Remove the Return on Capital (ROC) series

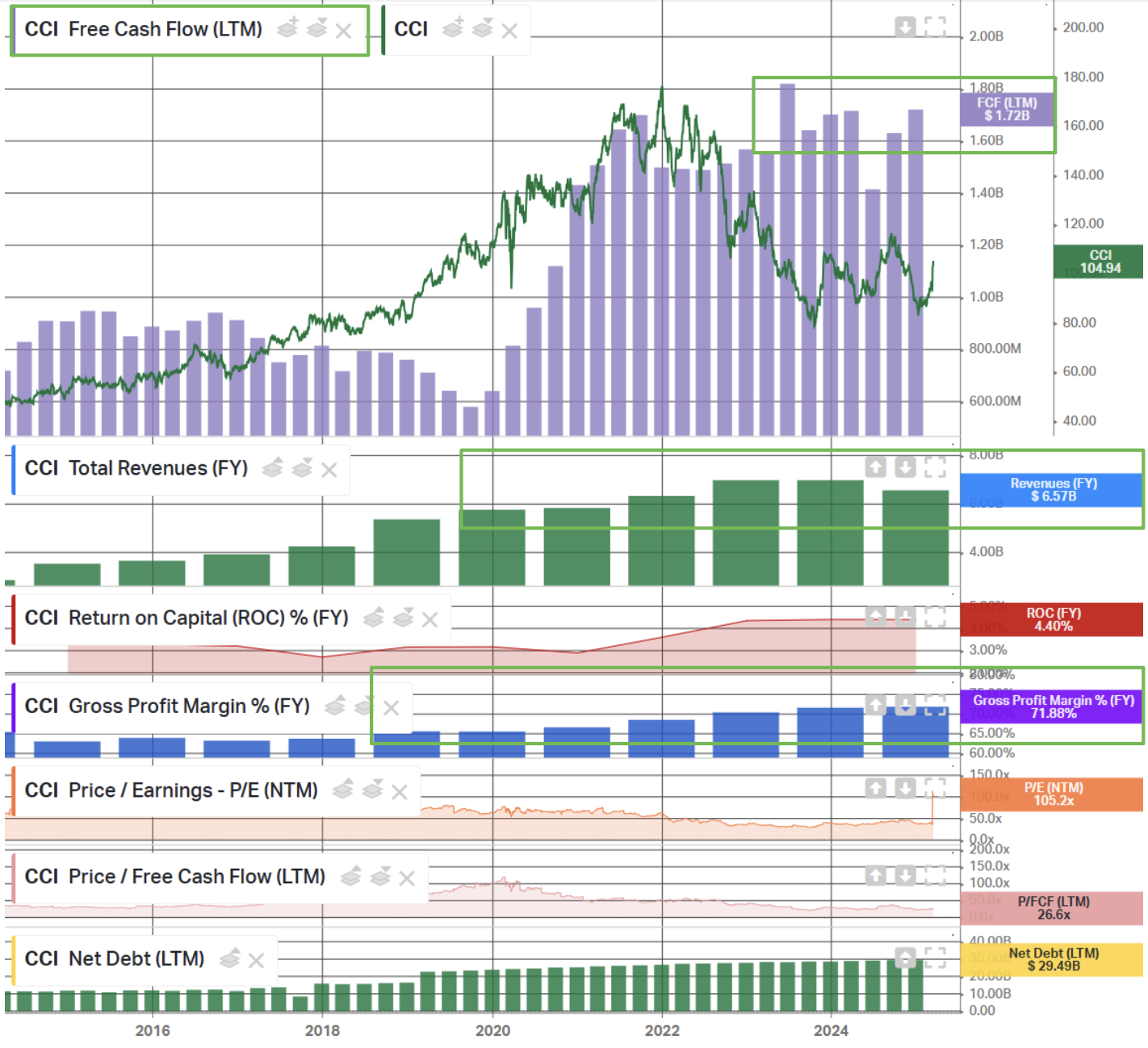[430, 620]
